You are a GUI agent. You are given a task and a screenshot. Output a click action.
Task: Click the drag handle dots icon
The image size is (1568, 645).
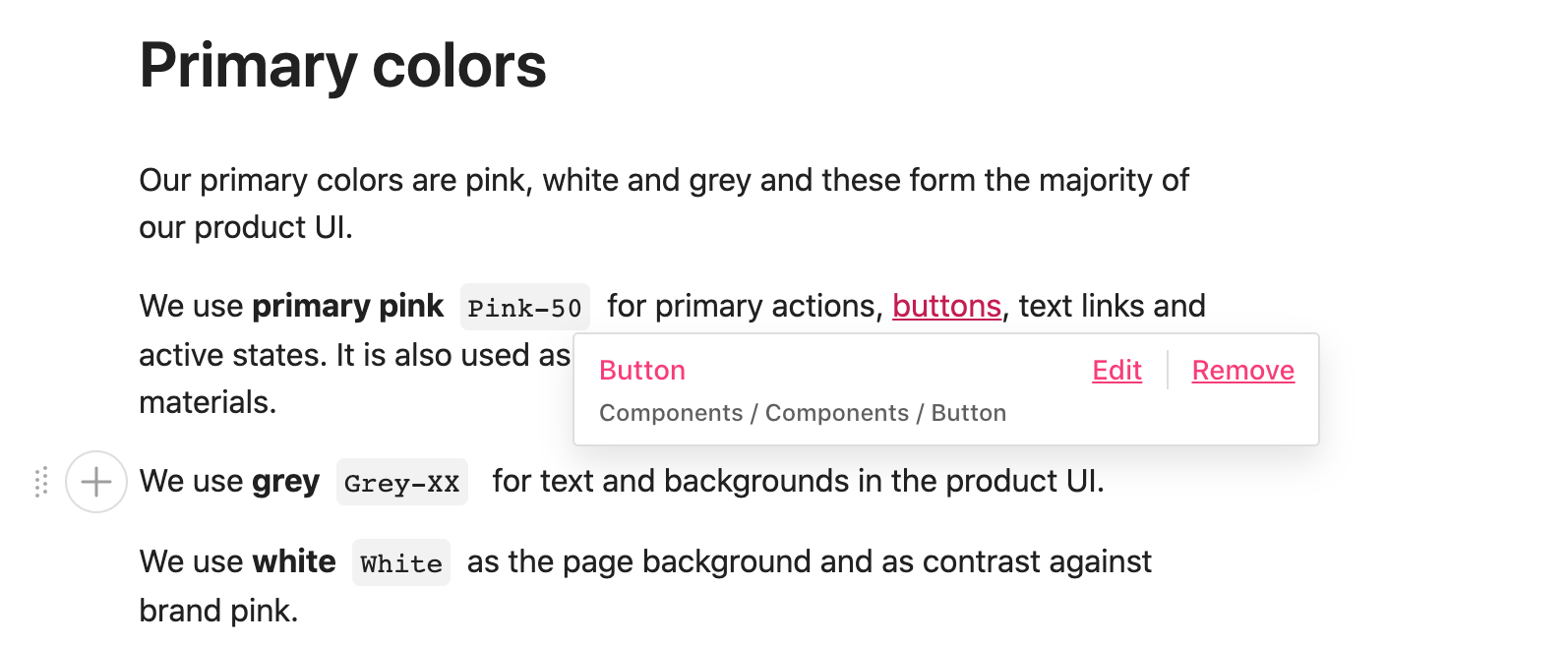point(41,482)
